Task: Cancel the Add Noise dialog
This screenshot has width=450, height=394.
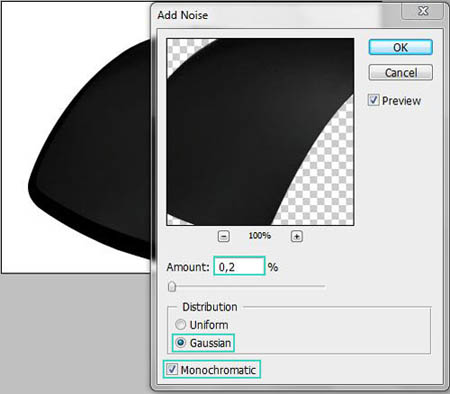Action: (401, 72)
